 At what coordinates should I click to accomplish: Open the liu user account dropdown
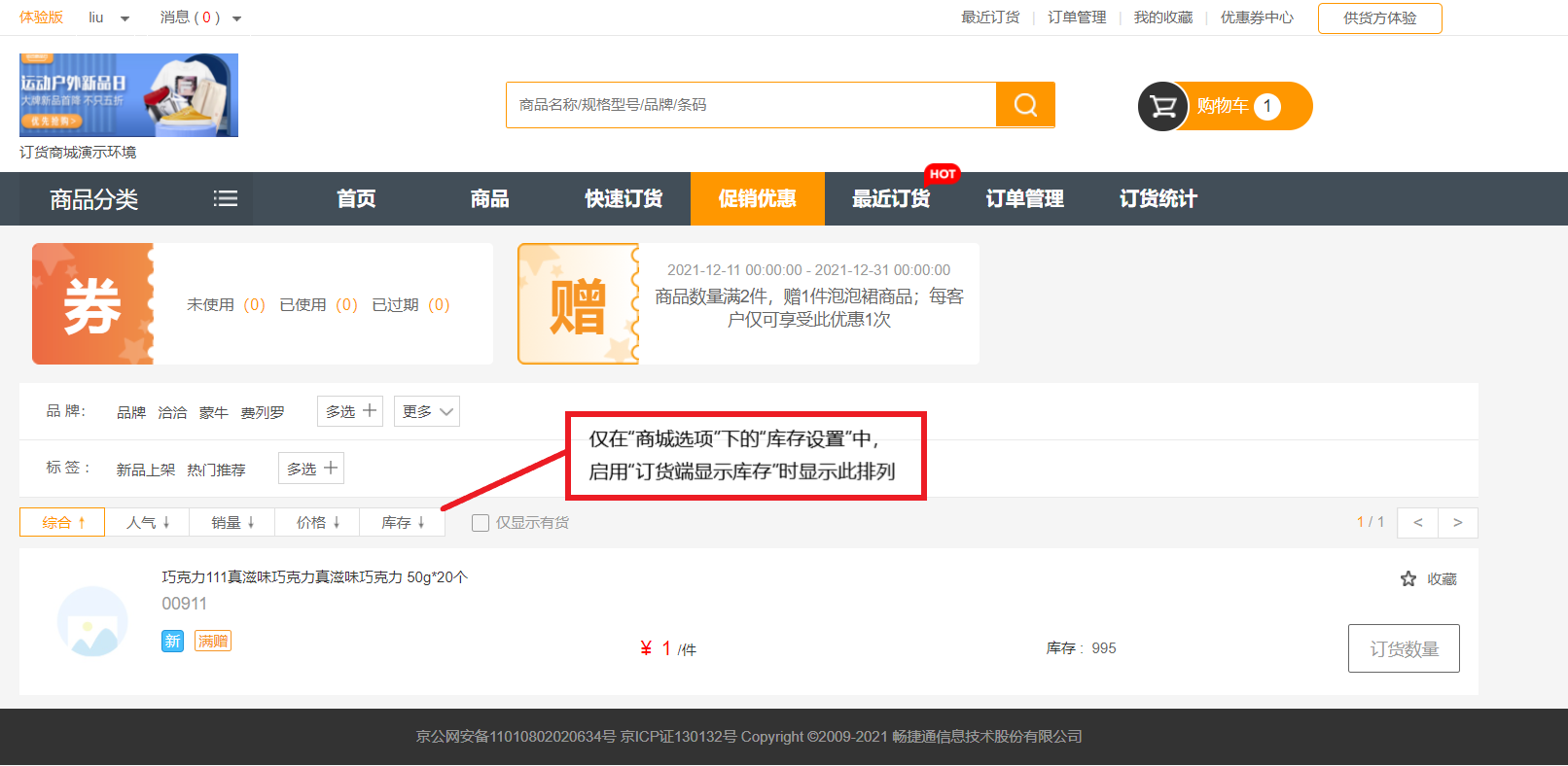point(109,17)
